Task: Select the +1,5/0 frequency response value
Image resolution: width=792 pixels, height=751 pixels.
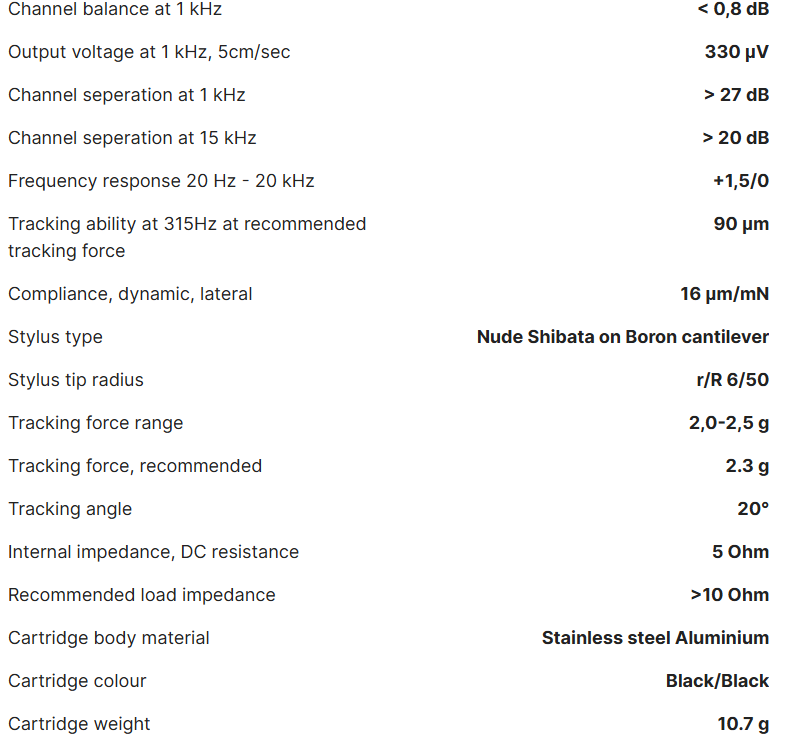Action: tap(740, 180)
